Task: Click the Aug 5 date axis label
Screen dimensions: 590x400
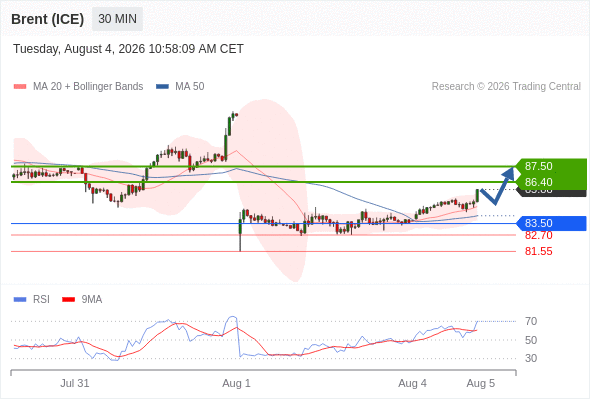Action: [481, 383]
